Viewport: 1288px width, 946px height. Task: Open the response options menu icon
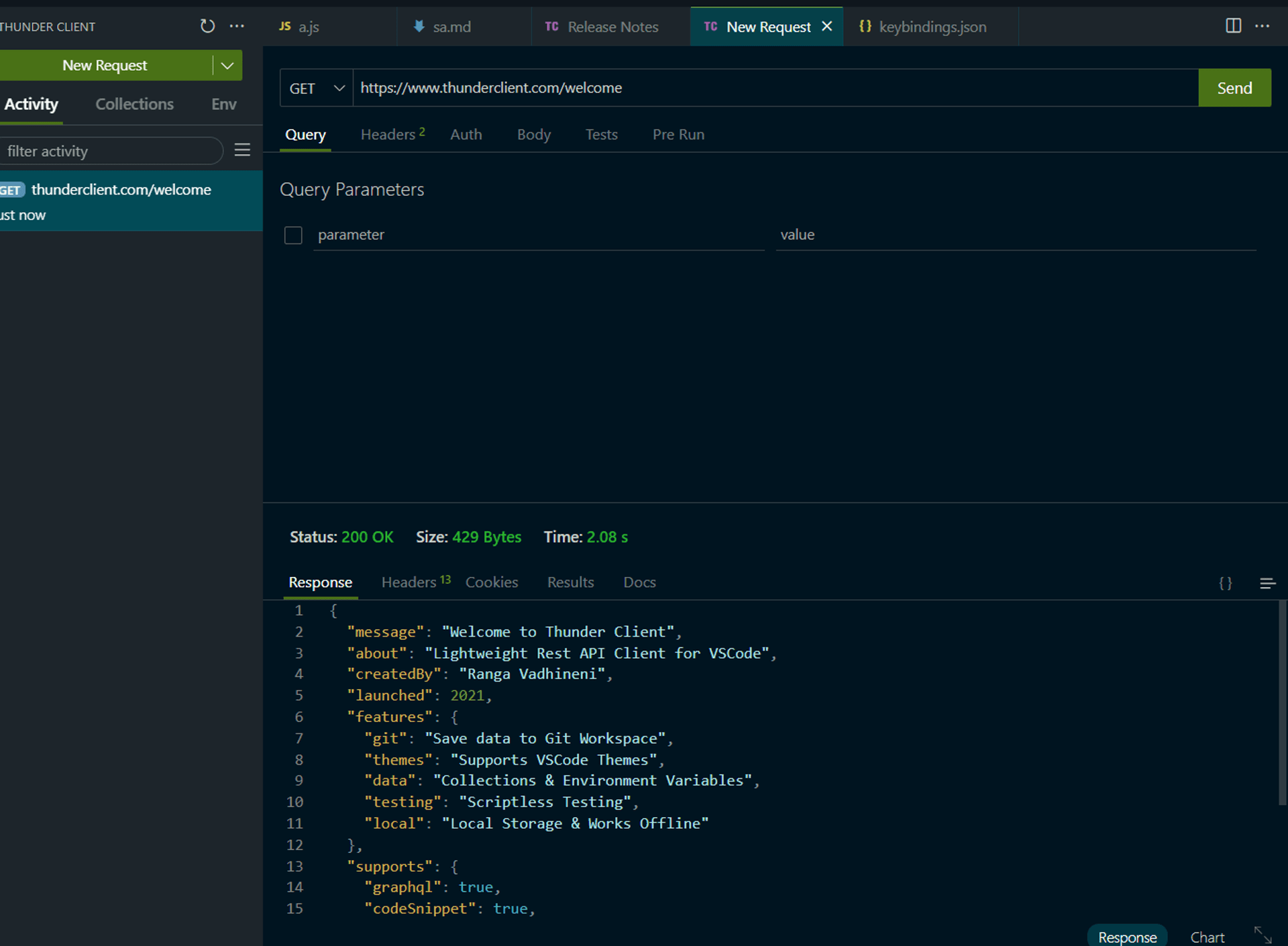tap(1267, 583)
